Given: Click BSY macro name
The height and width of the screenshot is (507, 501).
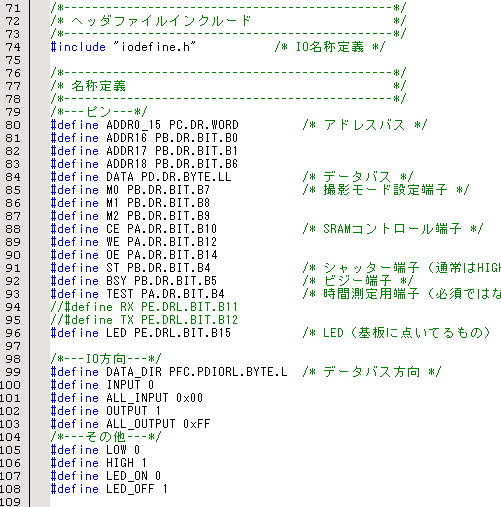Looking at the screenshot, I should click(x=116, y=281).
